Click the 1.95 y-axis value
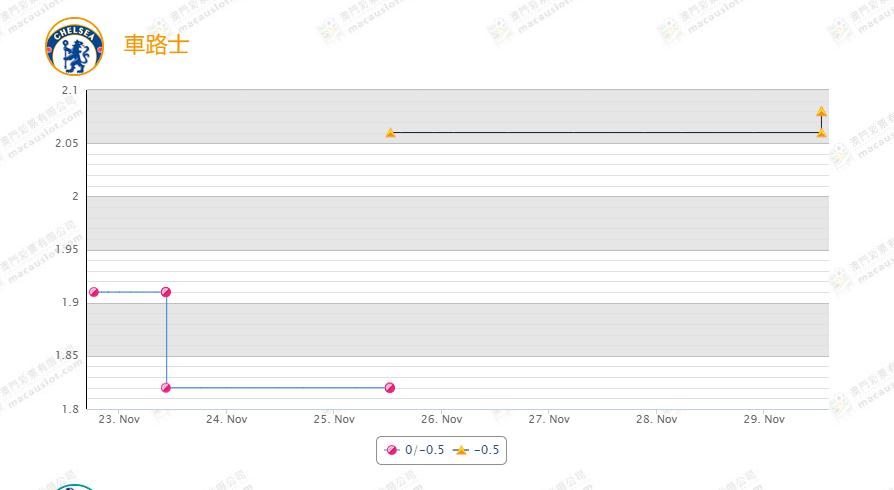The width and height of the screenshot is (894, 490). point(67,249)
